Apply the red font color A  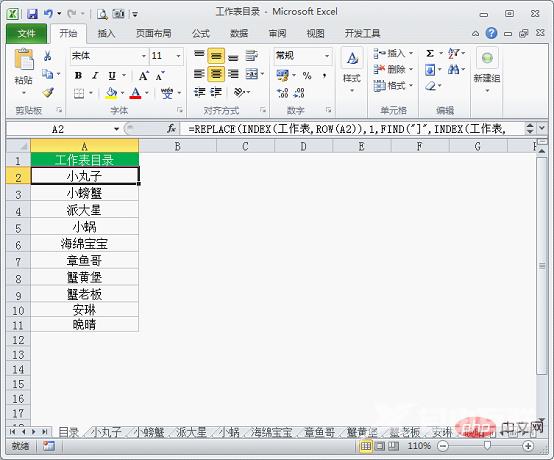pyautogui.click(x=135, y=93)
